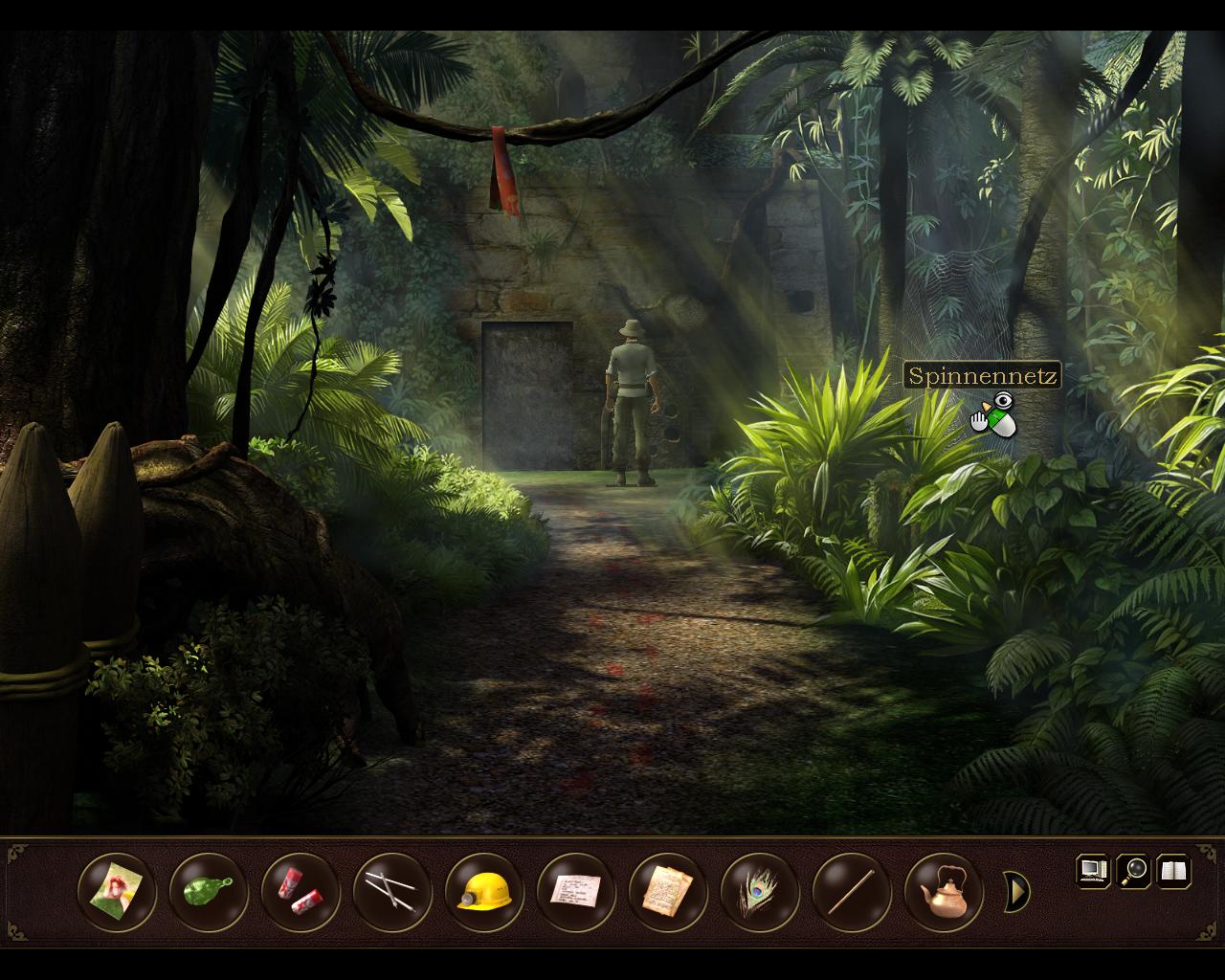Image resolution: width=1225 pixels, height=980 pixels.
Task: Choose the metal needles inventory item
Action: point(392,892)
